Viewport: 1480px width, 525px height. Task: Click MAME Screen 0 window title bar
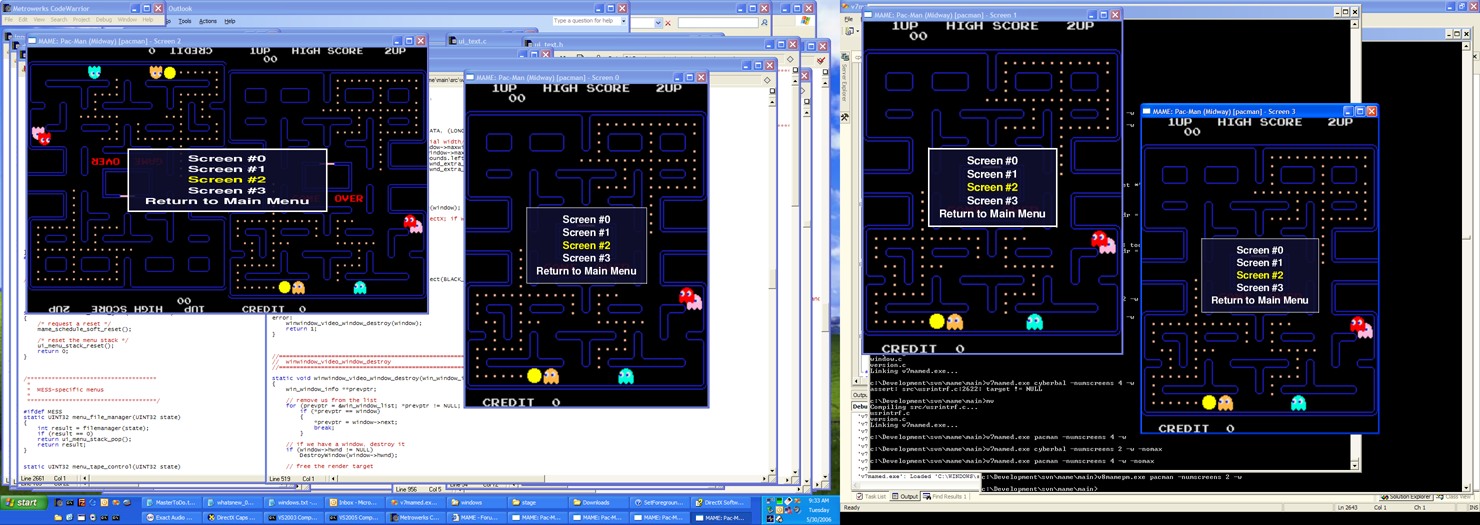(x=586, y=77)
